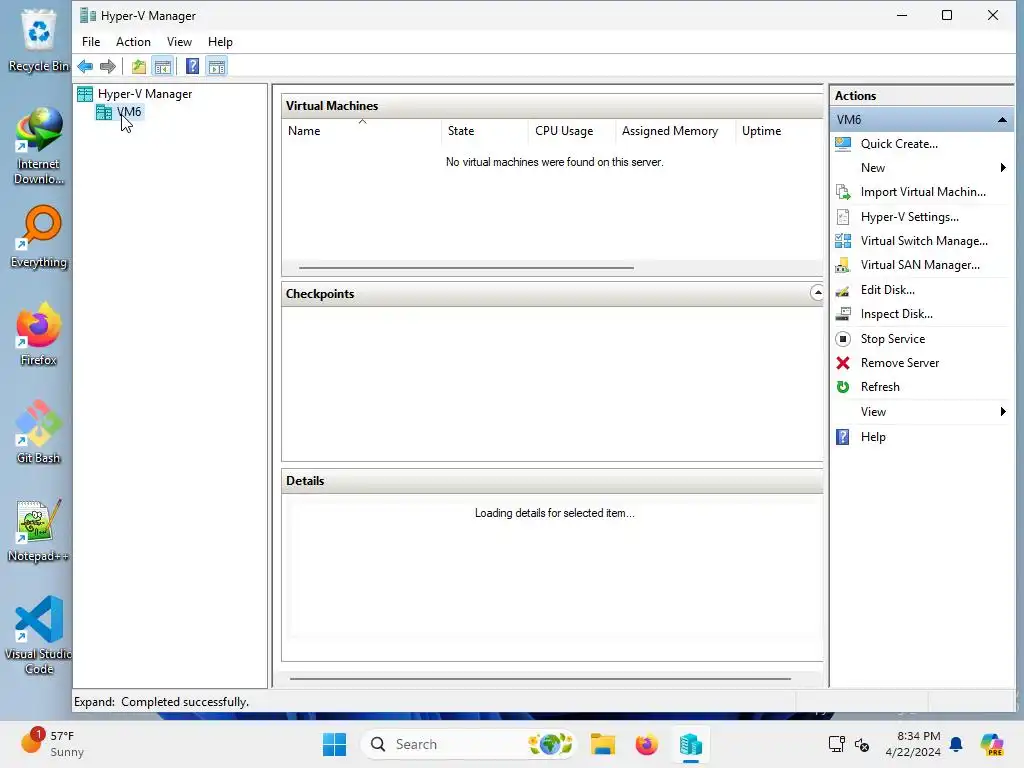Select Everything desktop icon
The width and height of the screenshot is (1024, 768).
[39, 237]
